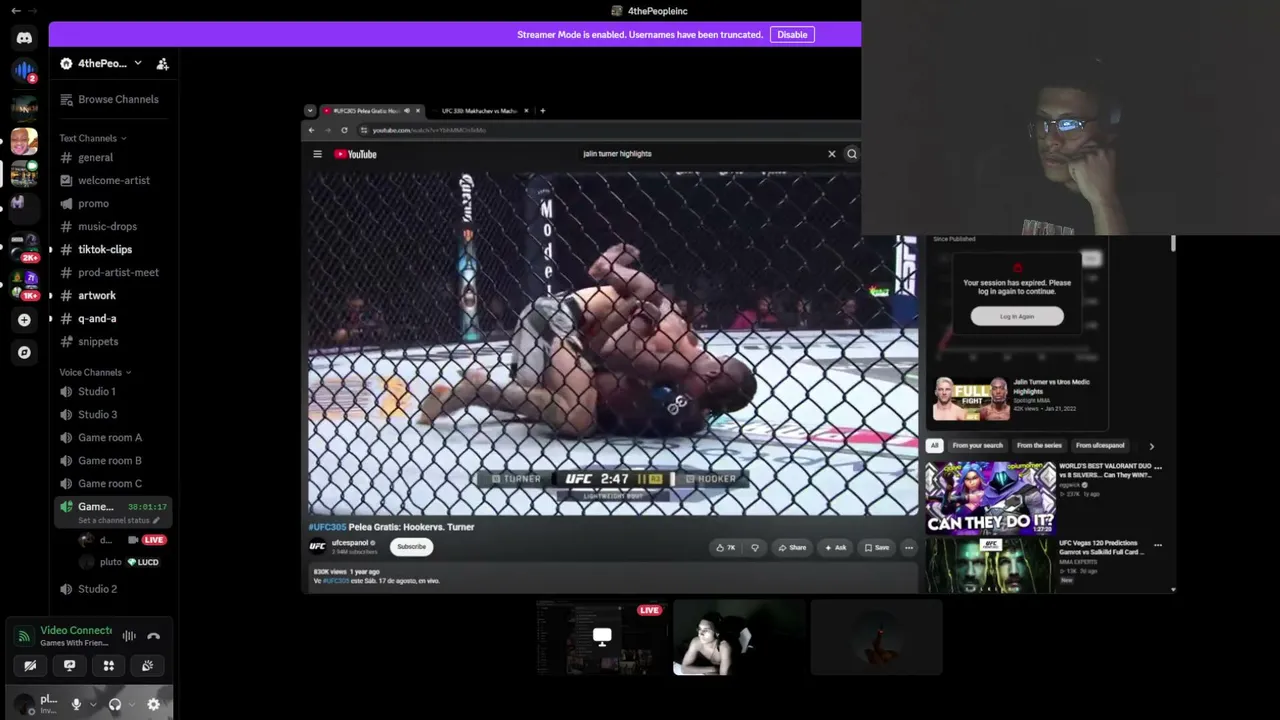This screenshot has width=1280, height=720.
Task: Click the invite people icon beside server name
Action: (162, 63)
